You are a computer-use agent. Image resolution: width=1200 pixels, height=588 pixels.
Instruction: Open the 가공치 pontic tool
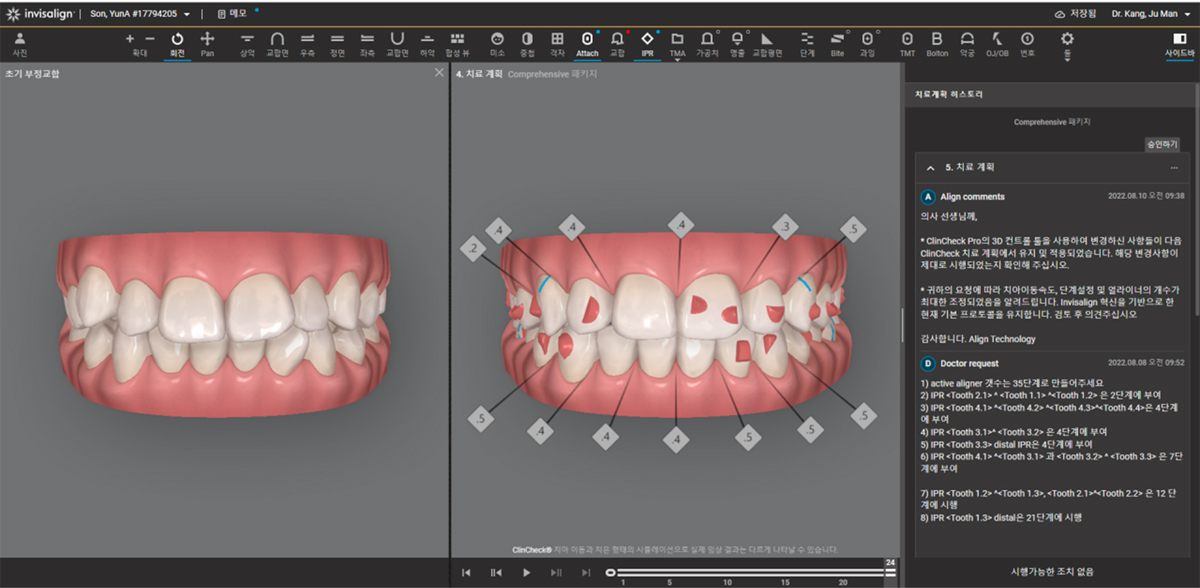coord(708,43)
